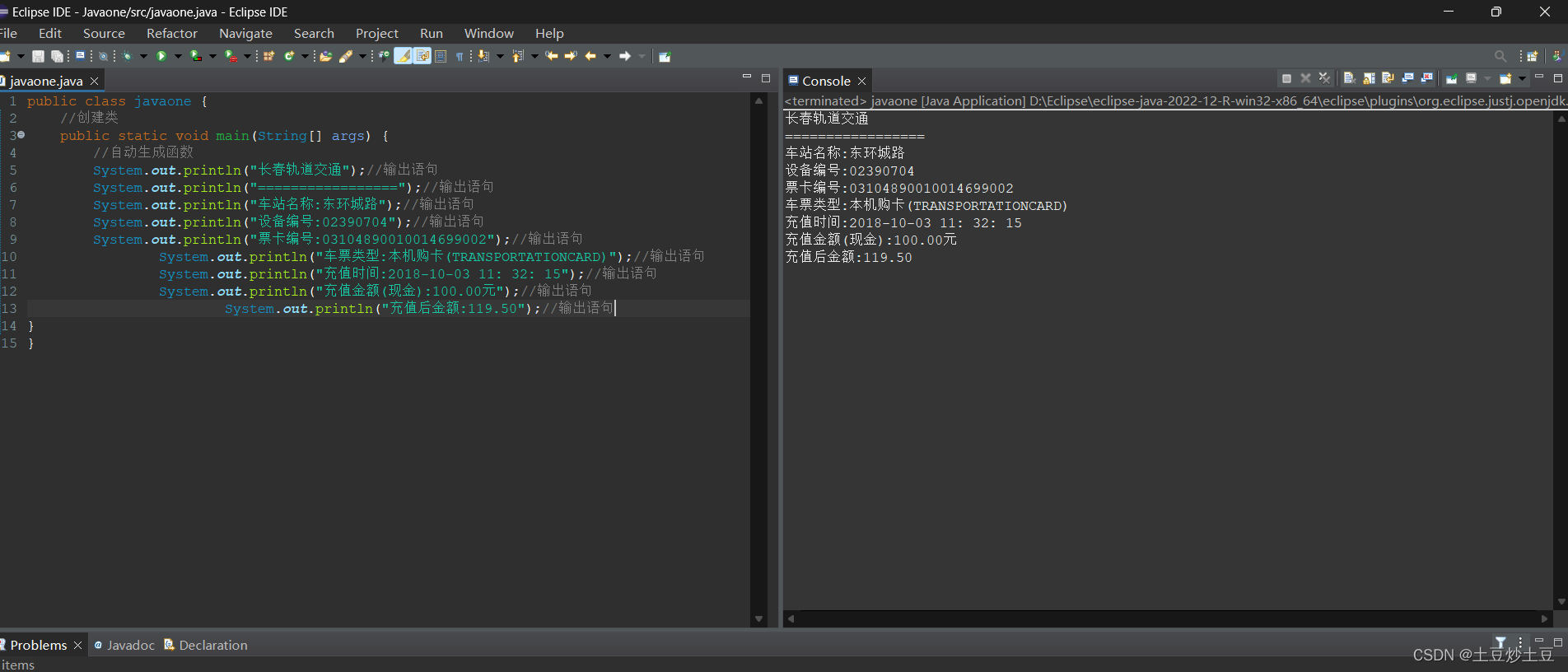The height and width of the screenshot is (672, 1568).
Task: Open the Window menu
Action: [489, 33]
